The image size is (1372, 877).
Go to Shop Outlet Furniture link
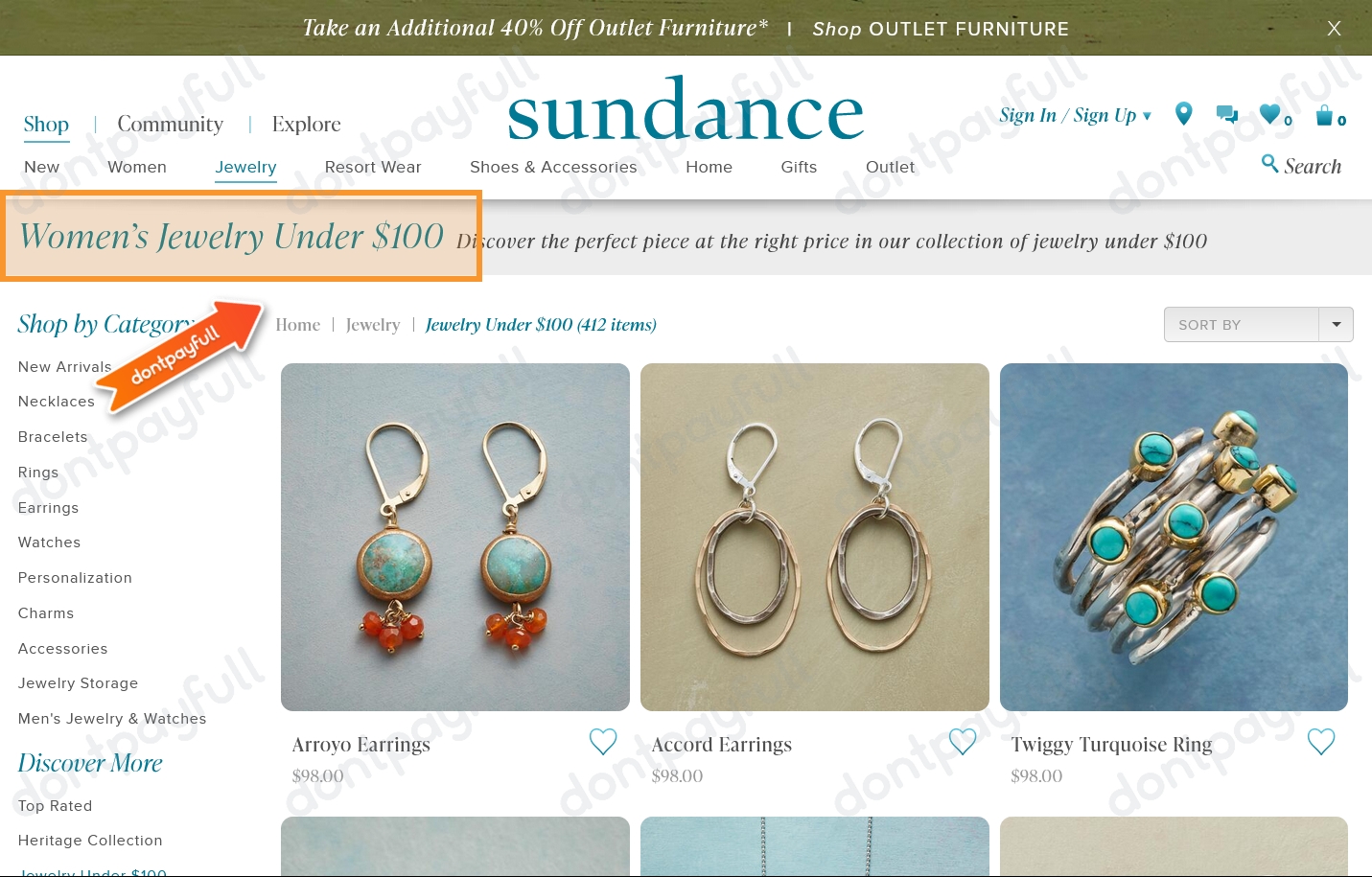coord(941,29)
